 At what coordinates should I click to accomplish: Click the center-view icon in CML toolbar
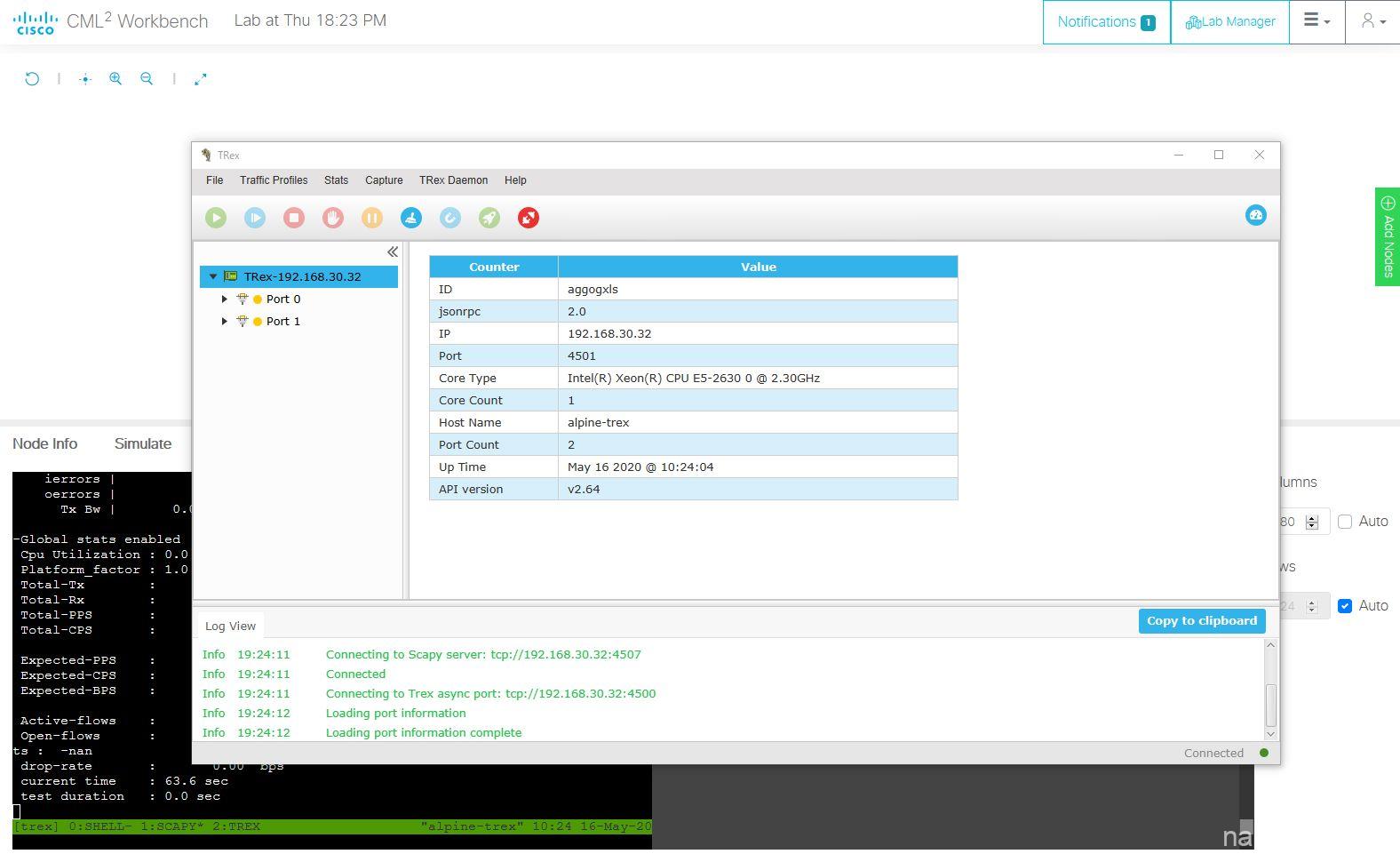84,79
